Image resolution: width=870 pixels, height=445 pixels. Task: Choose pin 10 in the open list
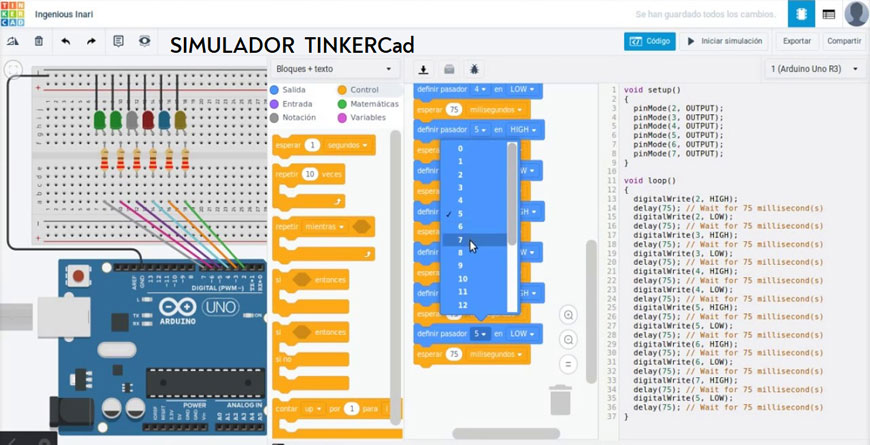(x=474, y=279)
